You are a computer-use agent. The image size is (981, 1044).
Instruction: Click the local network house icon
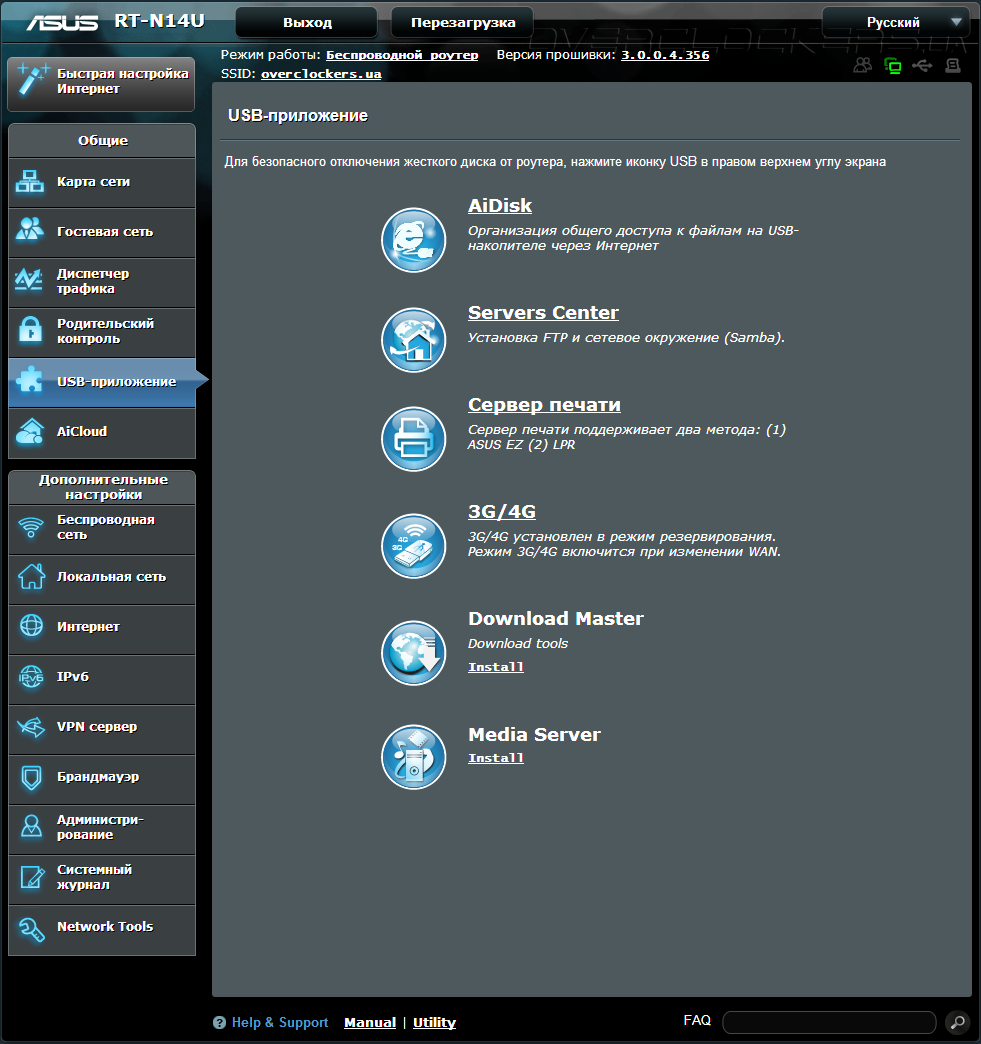click(x=31, y=577)
